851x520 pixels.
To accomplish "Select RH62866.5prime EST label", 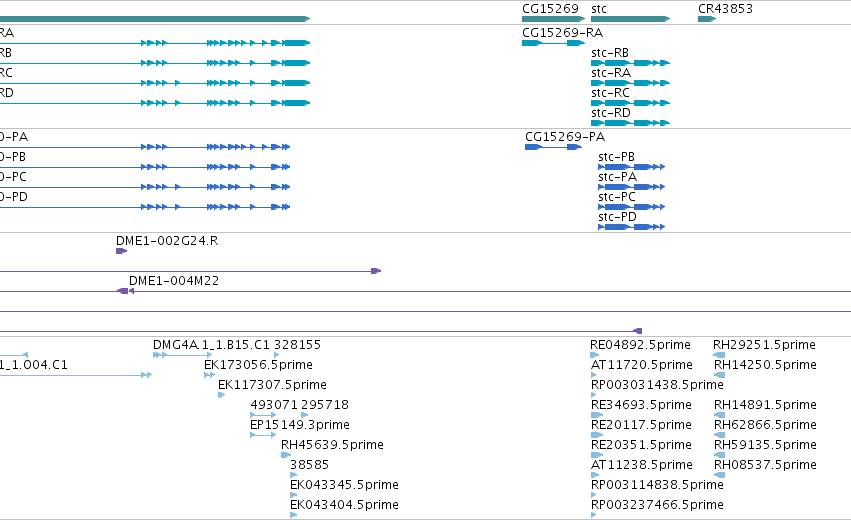I will (765, 425).
